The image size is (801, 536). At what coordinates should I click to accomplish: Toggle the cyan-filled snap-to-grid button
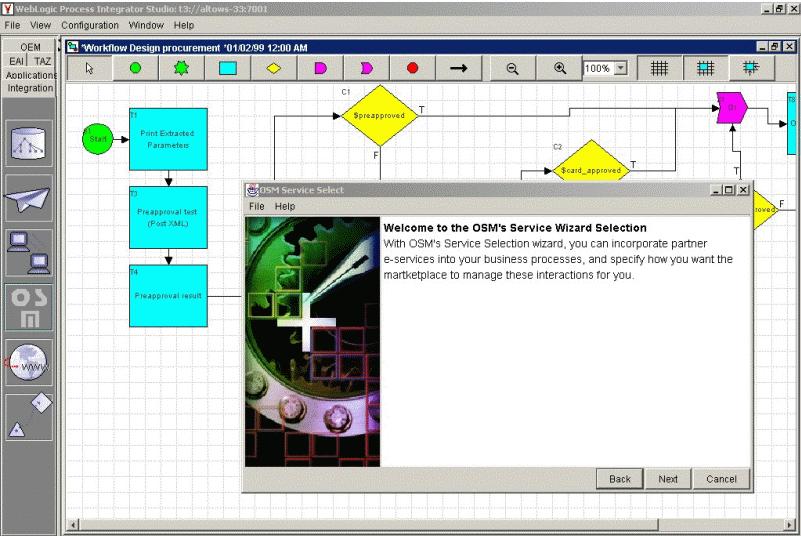pyautogui.click(x=705, y=68)
